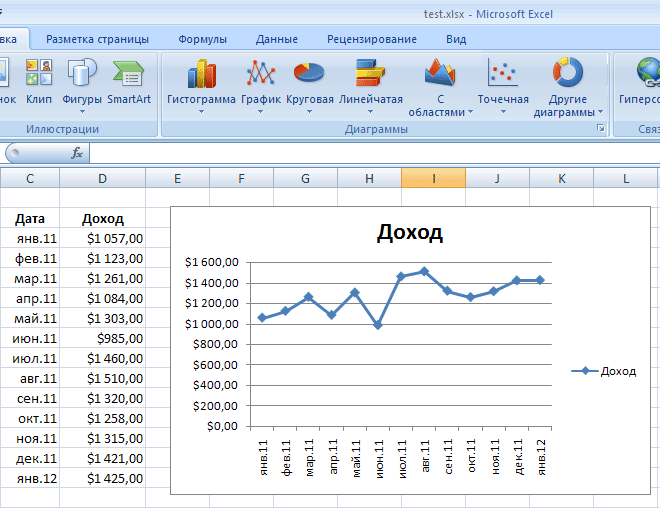Expand the График dropdown arrow
660x508 pixels.
coord(261,112)
